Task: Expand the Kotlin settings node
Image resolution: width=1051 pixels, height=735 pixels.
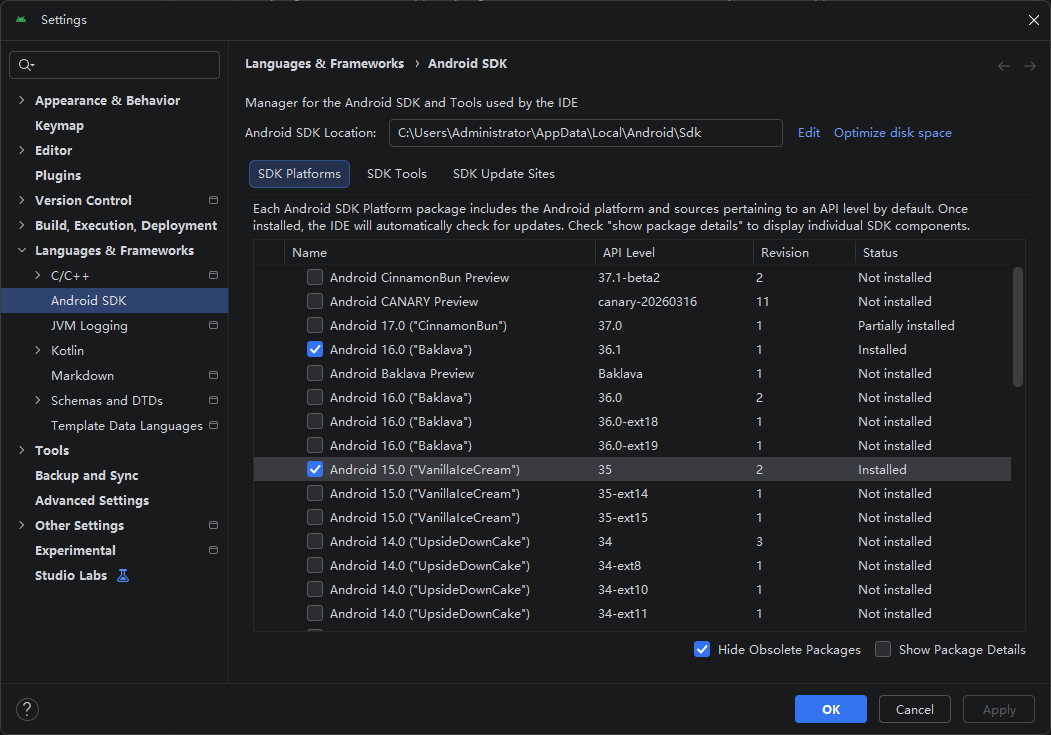Action: click(x=38, y=350)
